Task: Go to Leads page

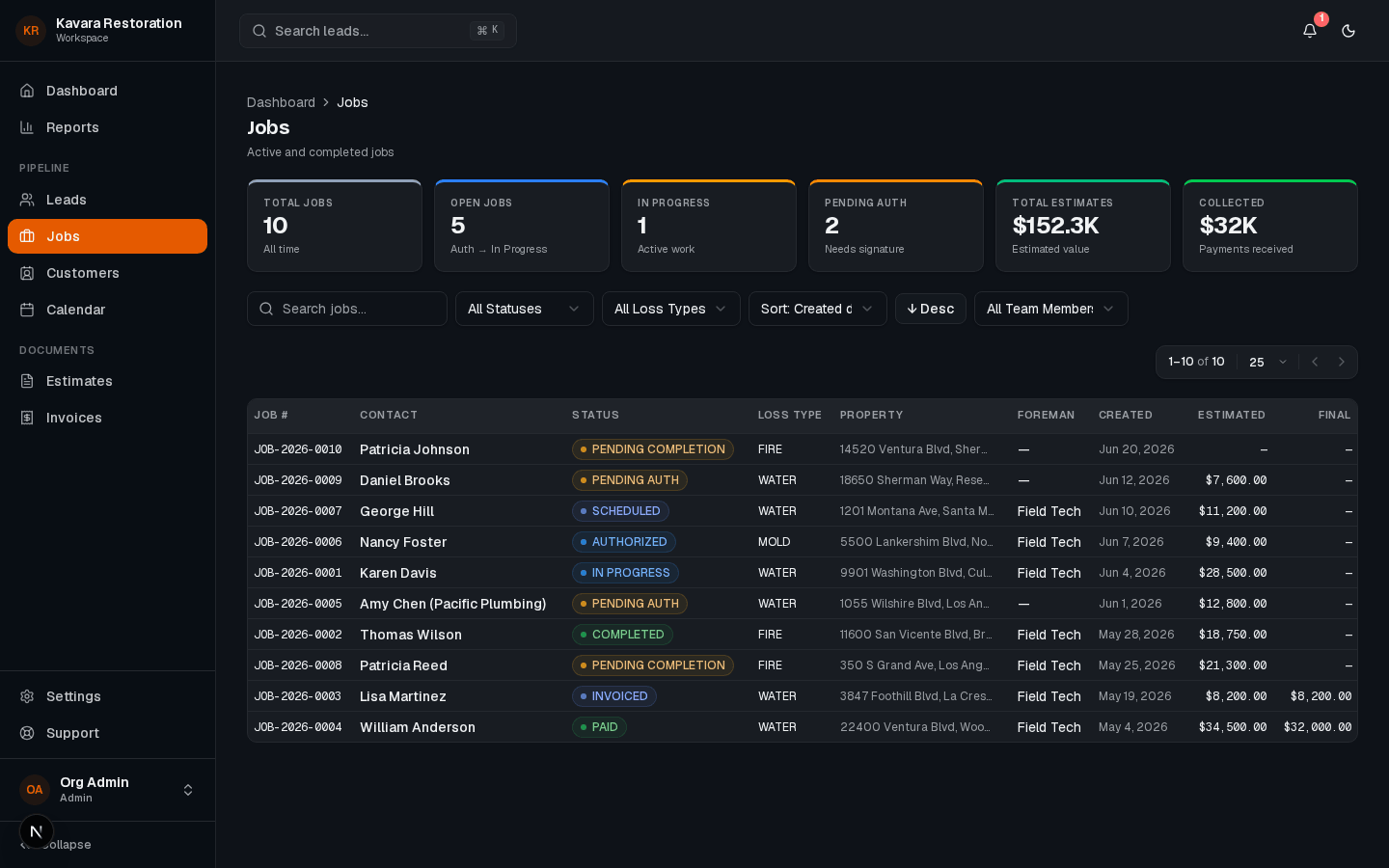Action: pyautogui.click(x=107, y=200)
